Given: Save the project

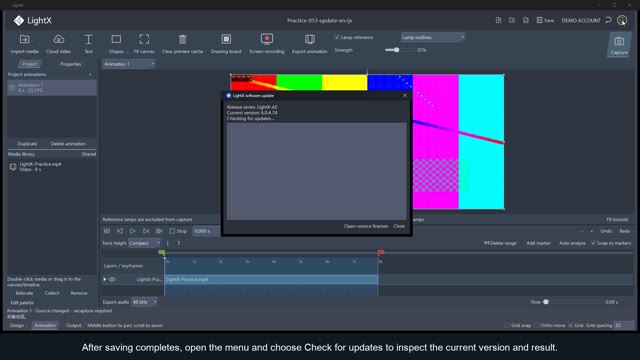Looking at the screenshot, I should coord(545,20).
